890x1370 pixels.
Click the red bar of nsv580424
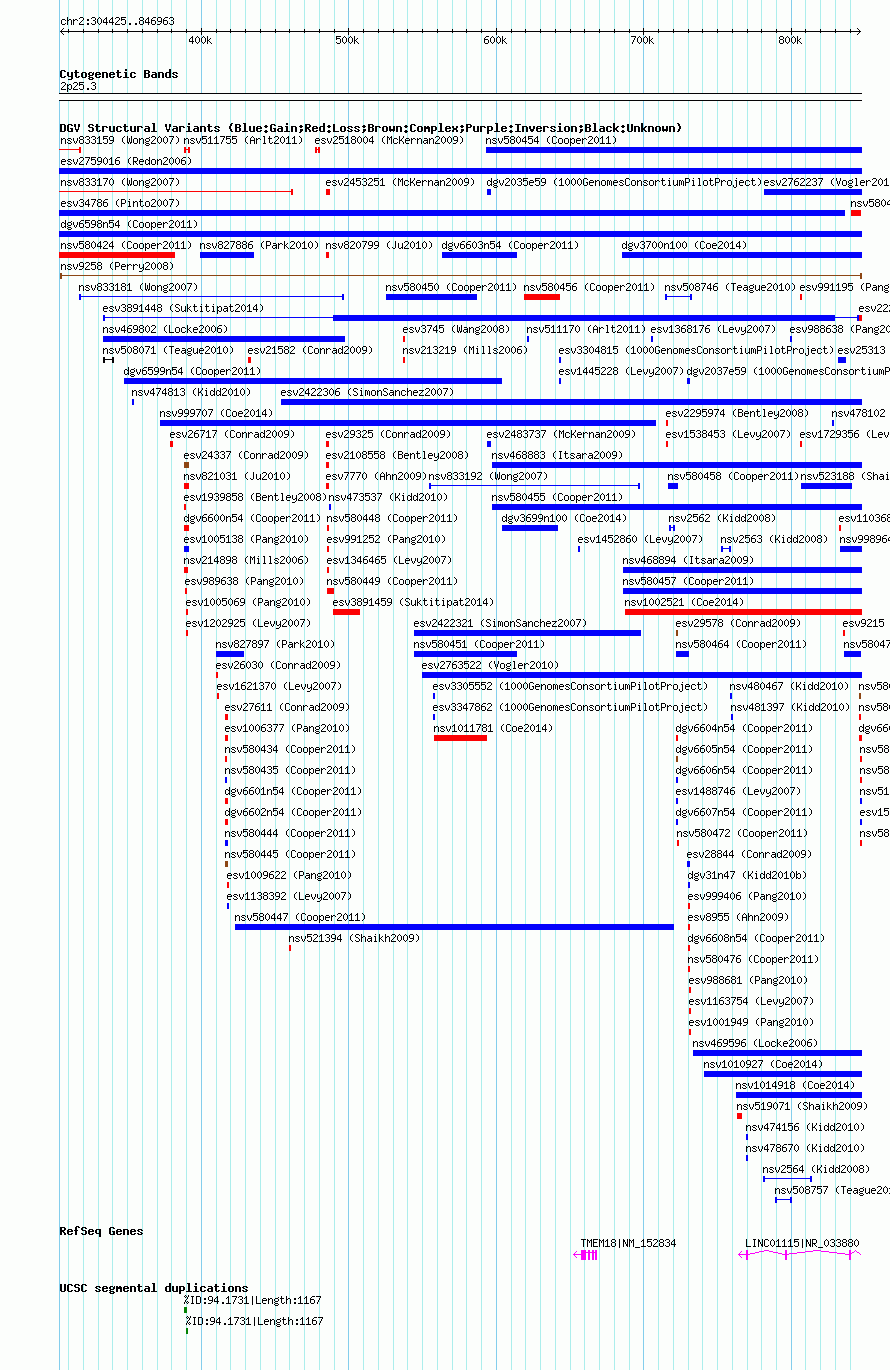[117, 255]
